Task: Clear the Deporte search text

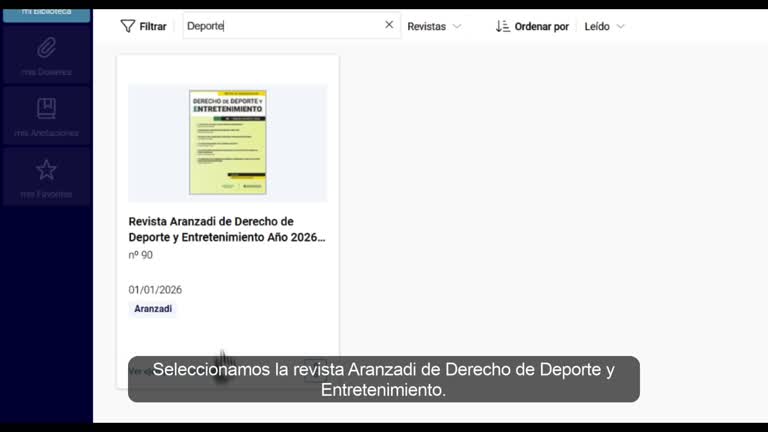Action: [389, 24]
